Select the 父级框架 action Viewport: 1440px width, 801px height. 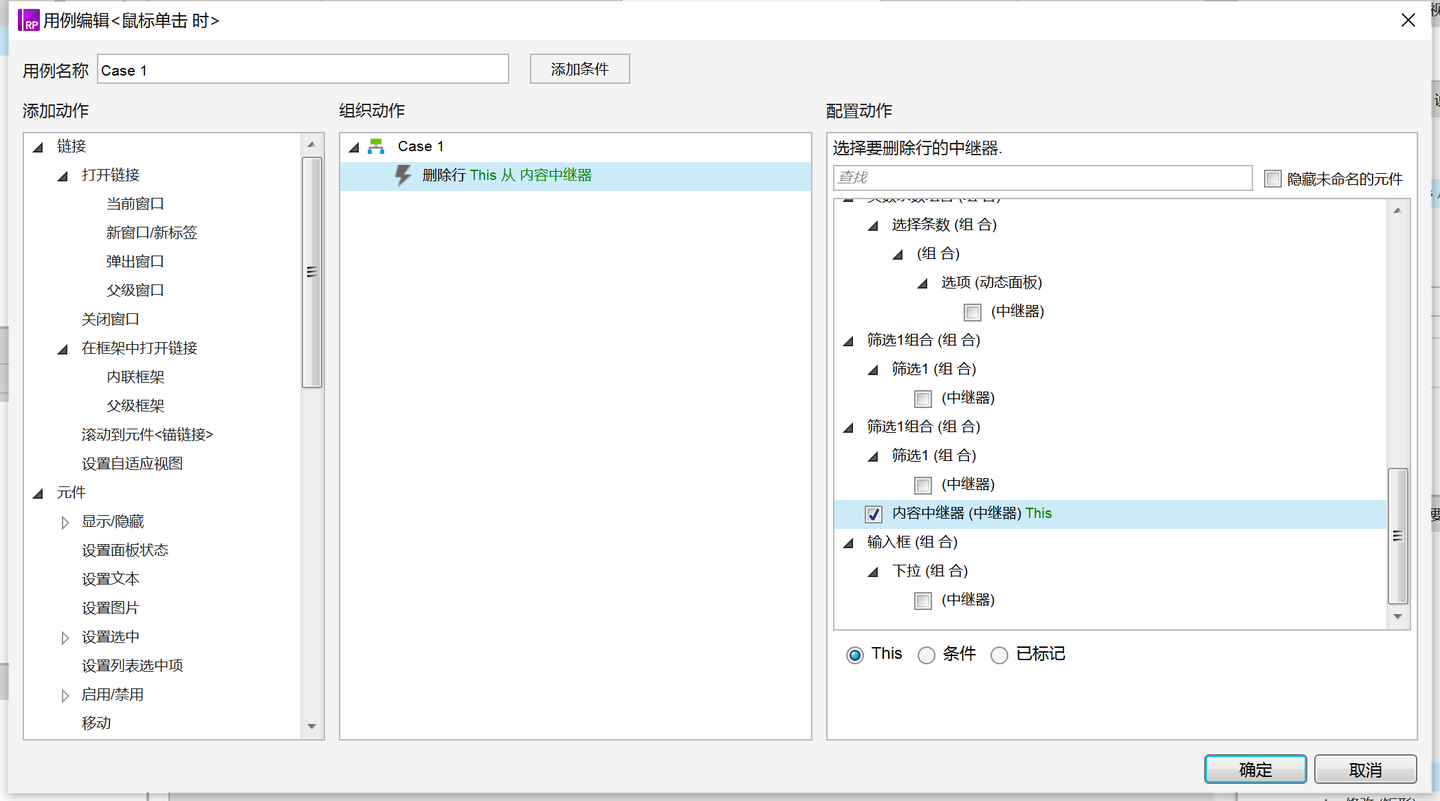click(135, 407)
